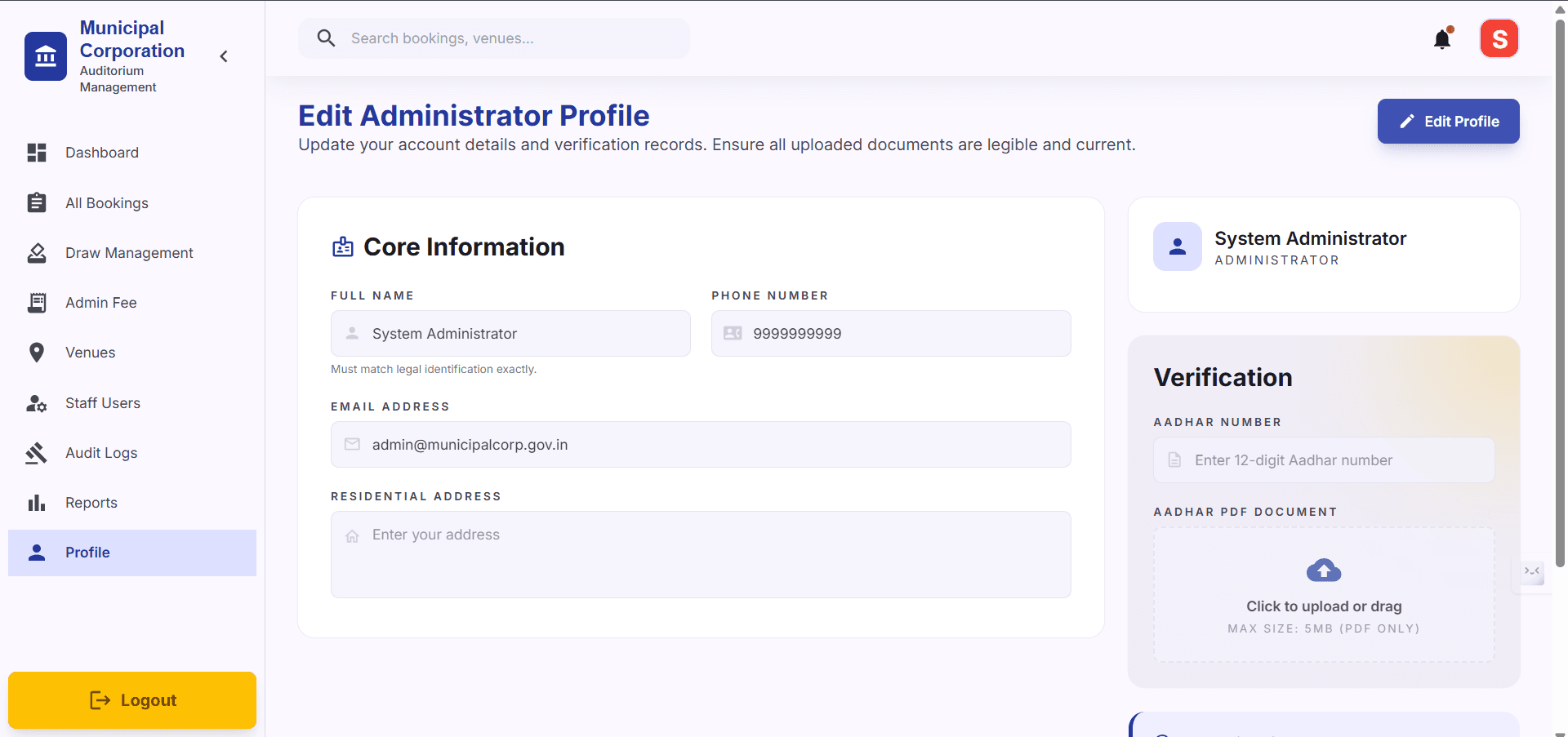Click the cloud upload icon

1324,570
